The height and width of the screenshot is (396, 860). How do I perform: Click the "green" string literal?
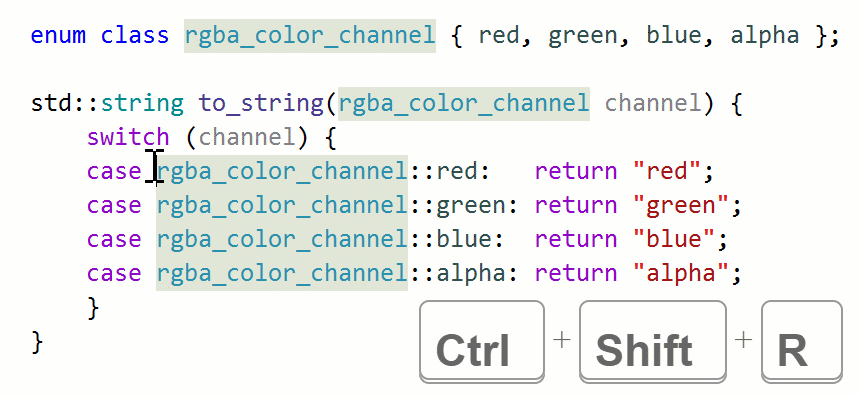(x=681, y=206)
